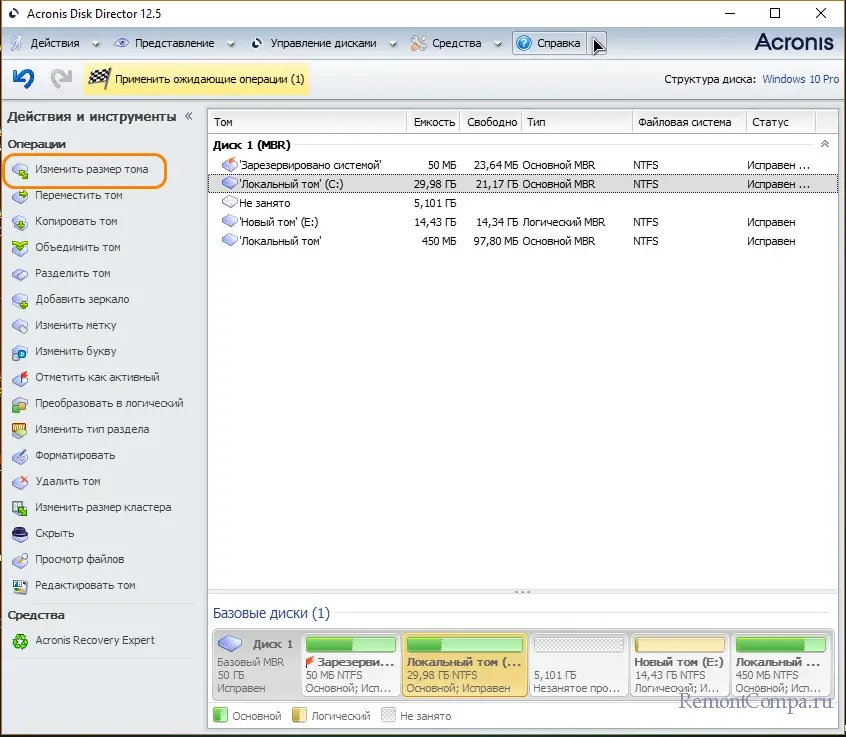Apply pending operations (Применить ожидающие операции)

click(x=196, y=79)
